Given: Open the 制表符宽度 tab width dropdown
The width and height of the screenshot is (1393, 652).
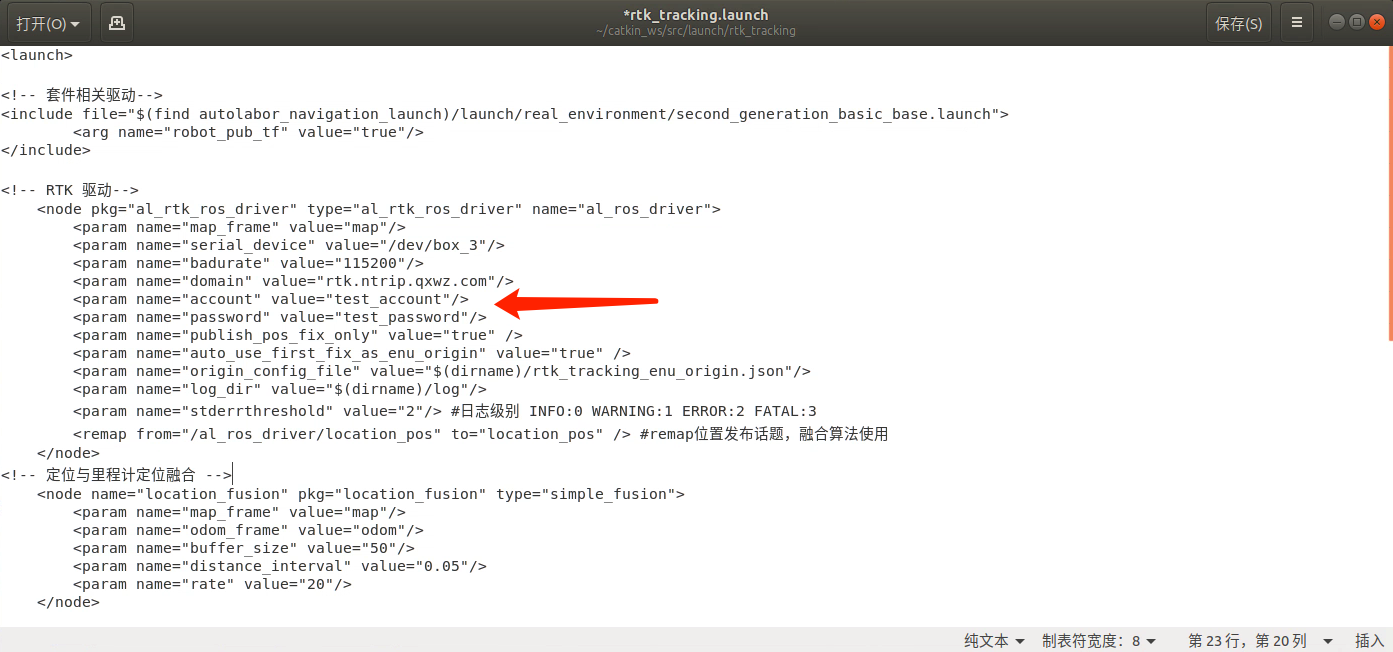Looking at the screenshot, I should click(1099, 640).
